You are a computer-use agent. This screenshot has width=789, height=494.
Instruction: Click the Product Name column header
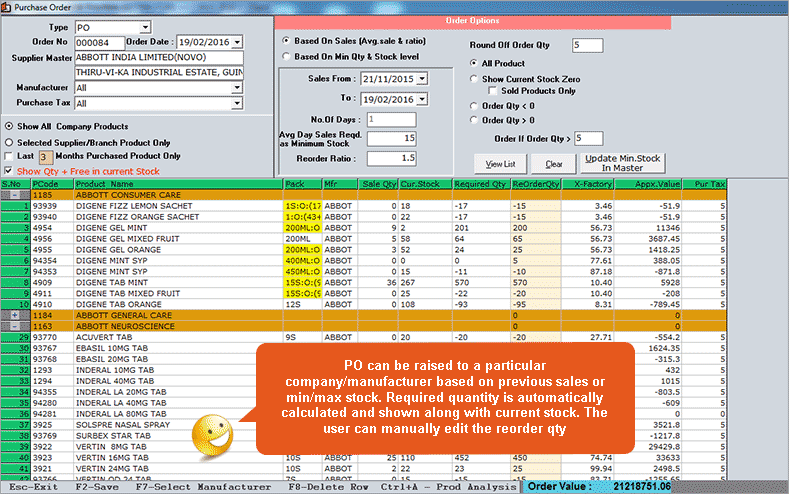[178, 184]
